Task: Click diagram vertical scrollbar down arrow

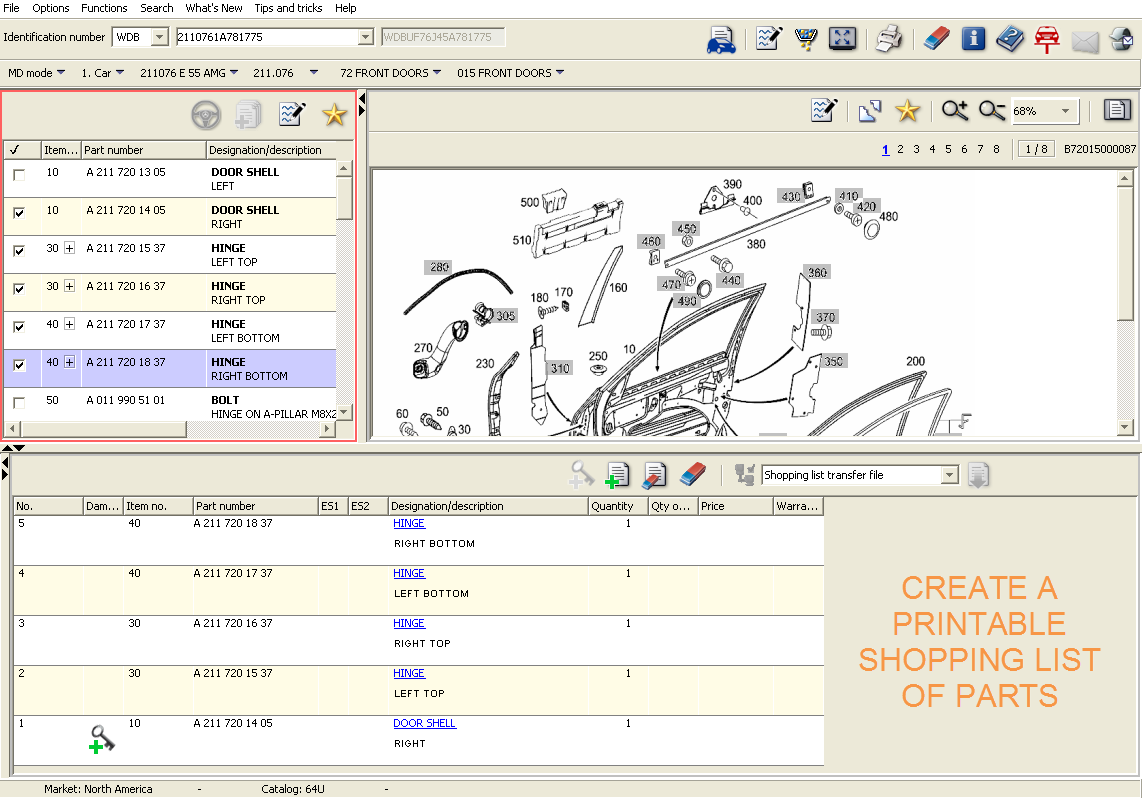Action: tap(1125, 427)
